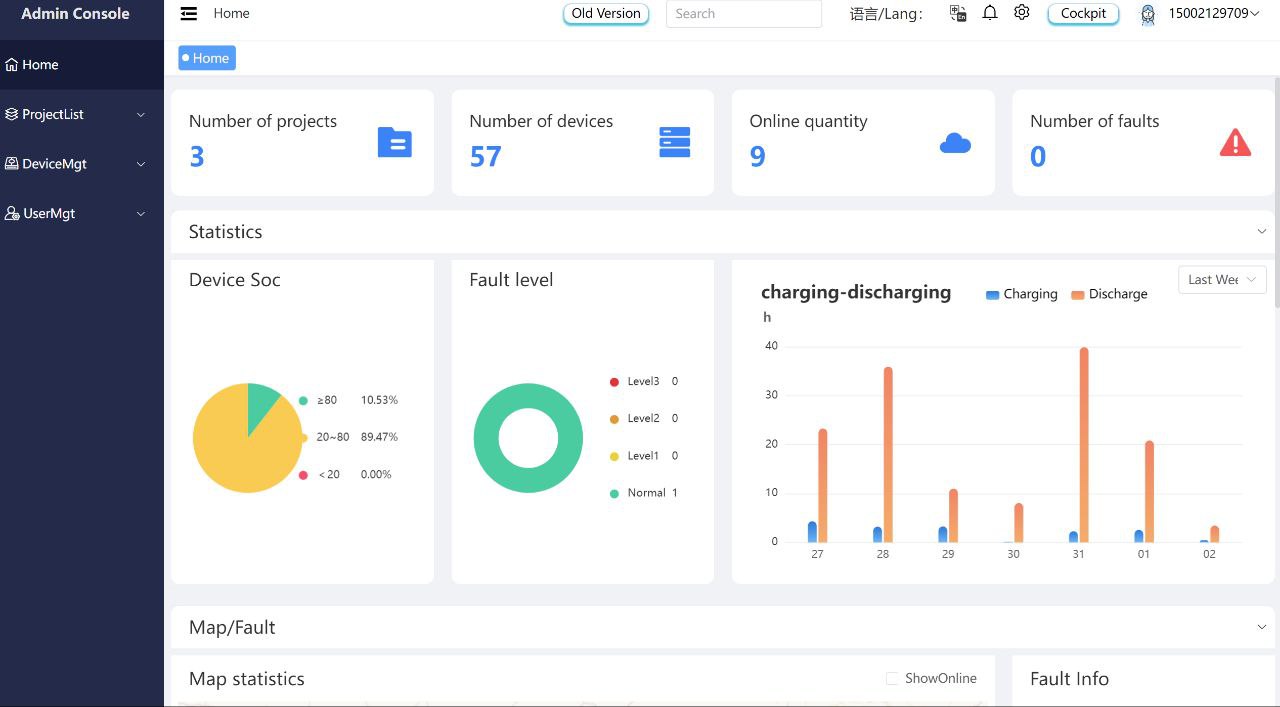1280x707 pixels.
Task: Expand the DeviceMgt sidebar menu
Action: 81,163
